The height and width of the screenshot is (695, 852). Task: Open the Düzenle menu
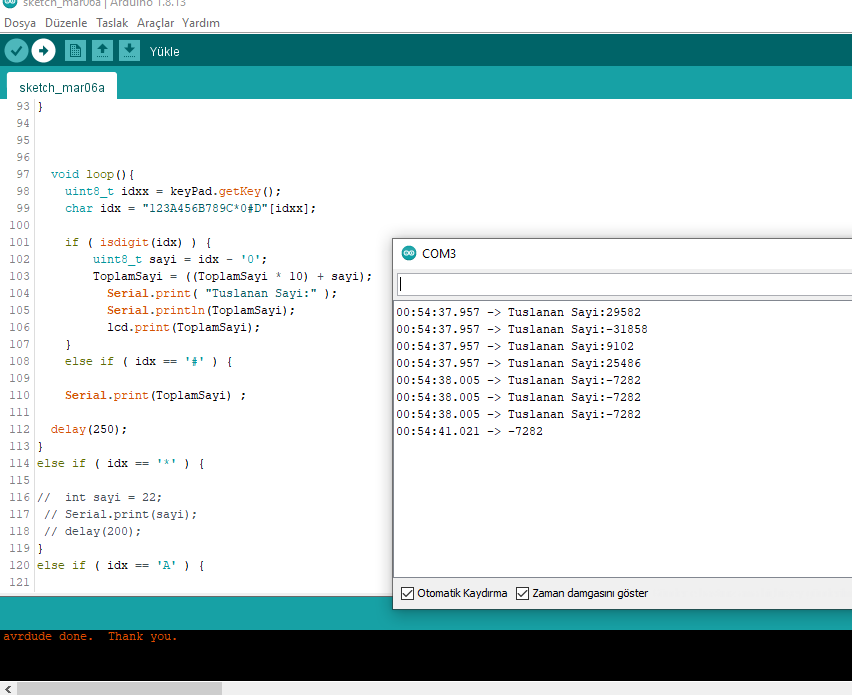tap(66, 23)
